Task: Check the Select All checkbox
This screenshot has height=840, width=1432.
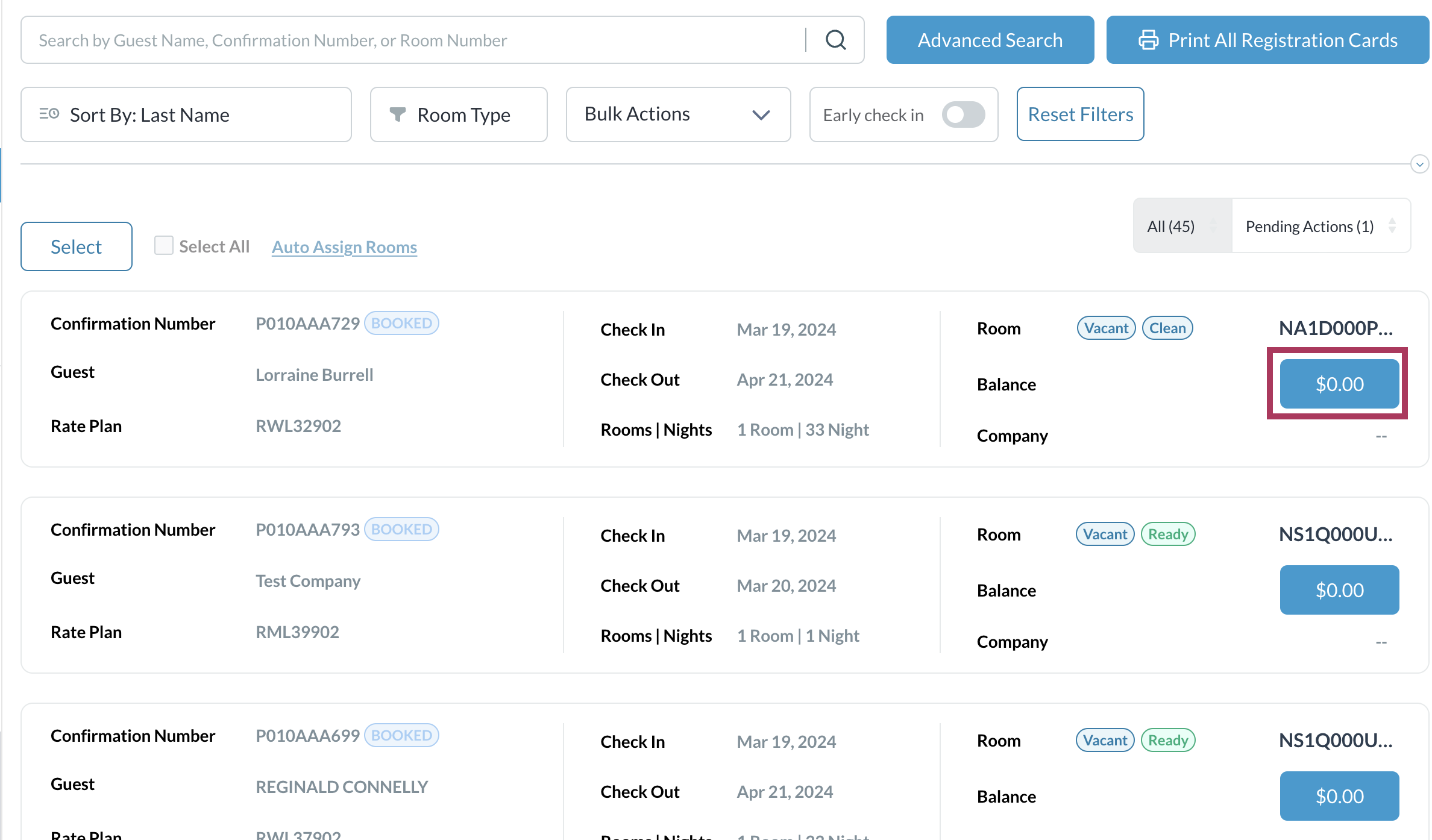Action: [163, 245]
